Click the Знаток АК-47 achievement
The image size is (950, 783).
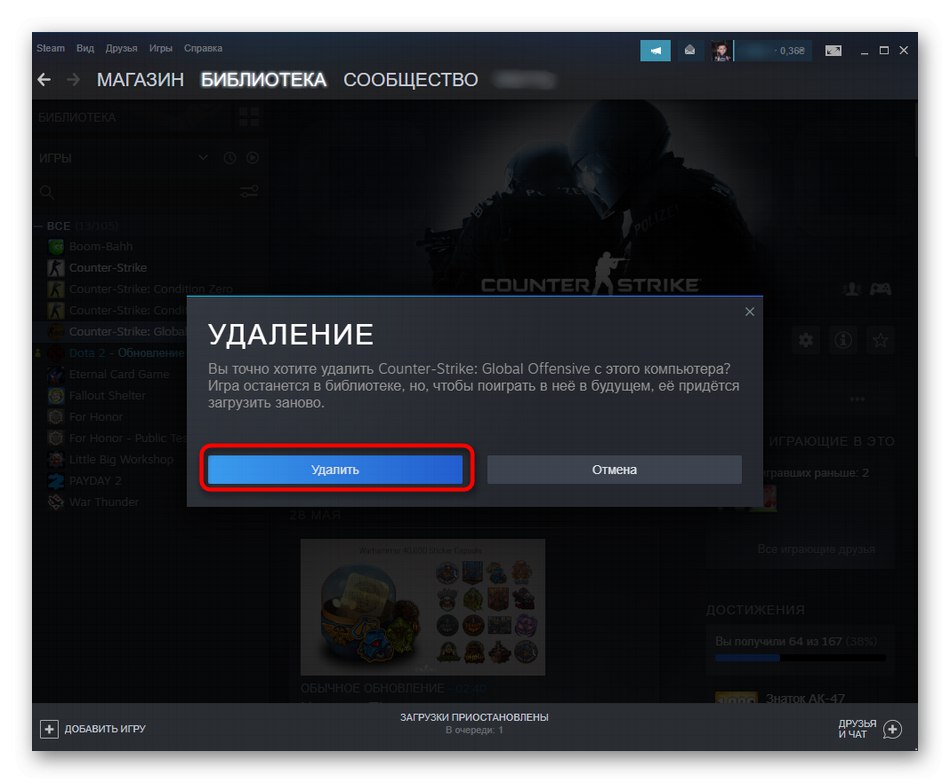point(805,698)
